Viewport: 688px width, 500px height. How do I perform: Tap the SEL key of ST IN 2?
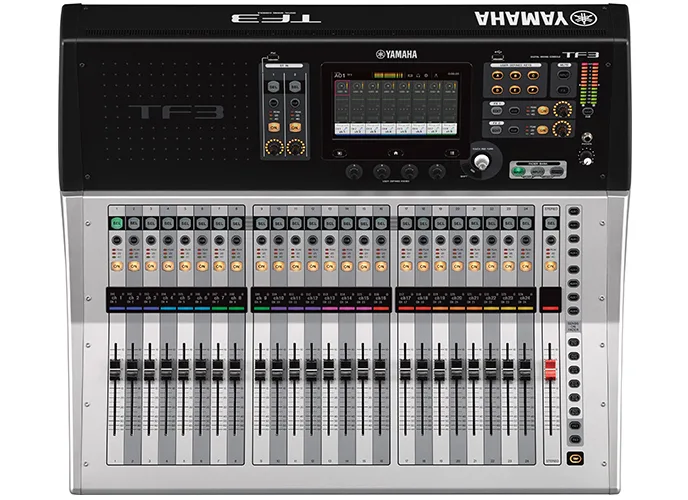pos(295,87)
